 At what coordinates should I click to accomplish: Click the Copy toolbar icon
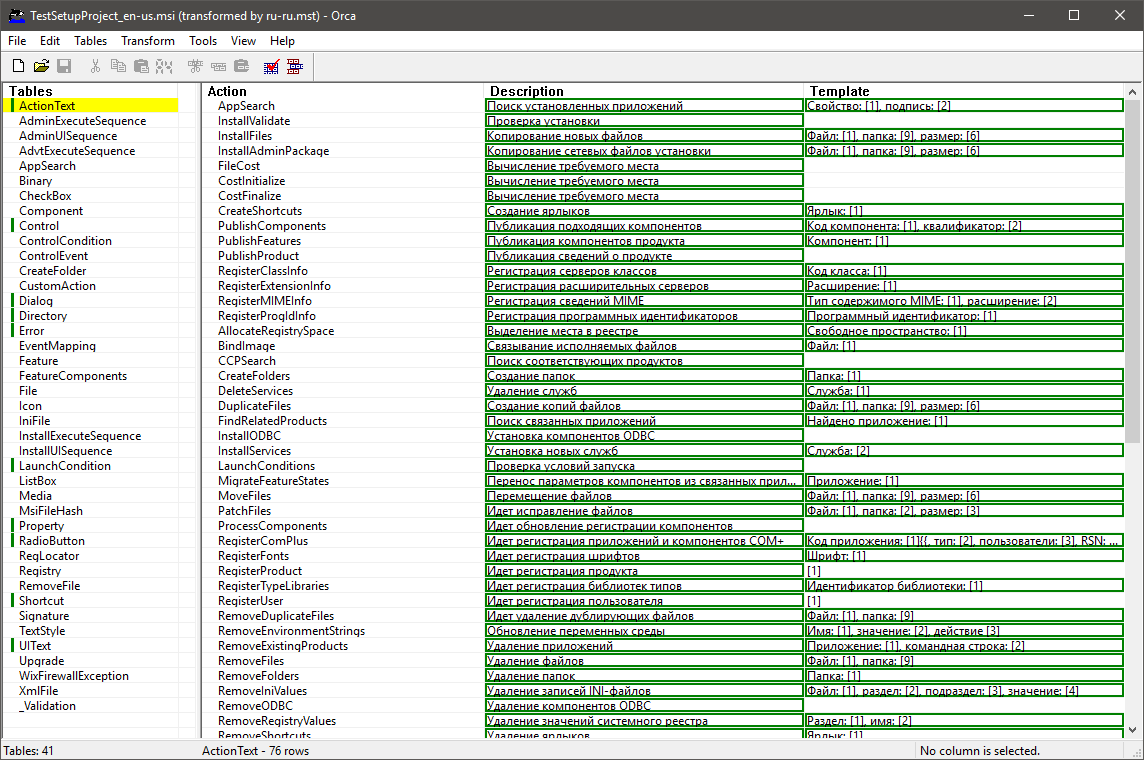[118, 66]
